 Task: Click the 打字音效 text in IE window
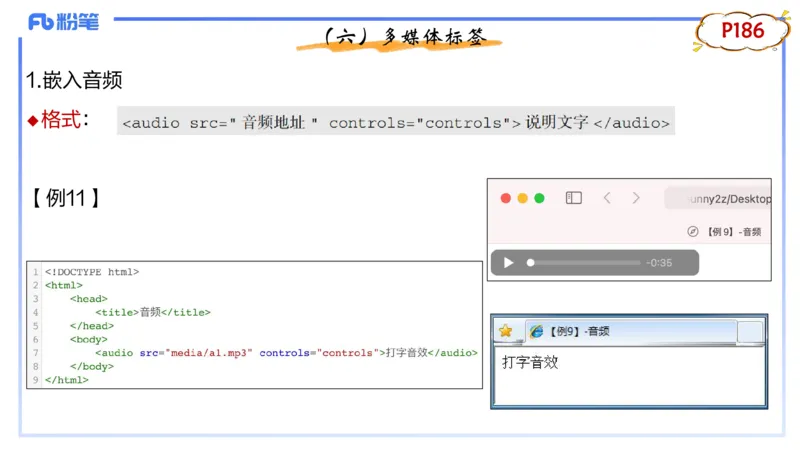(x=530, y=362)
